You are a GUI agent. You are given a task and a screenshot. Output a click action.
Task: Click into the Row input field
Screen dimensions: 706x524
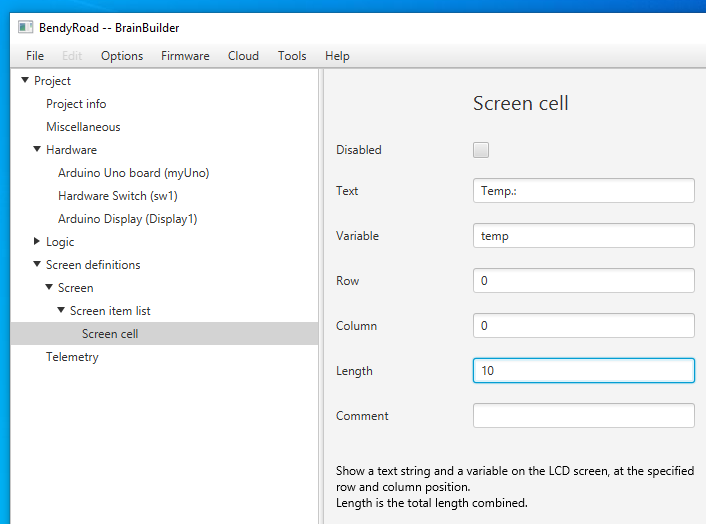point(584,280)
